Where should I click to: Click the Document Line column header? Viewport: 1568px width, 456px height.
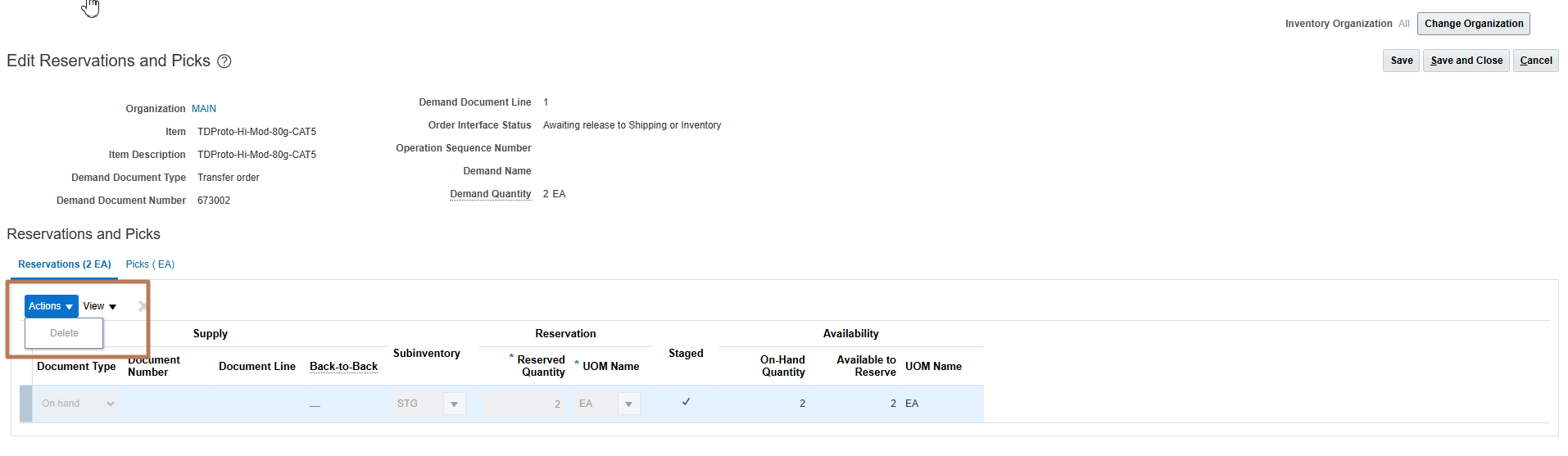click(257, 366)
